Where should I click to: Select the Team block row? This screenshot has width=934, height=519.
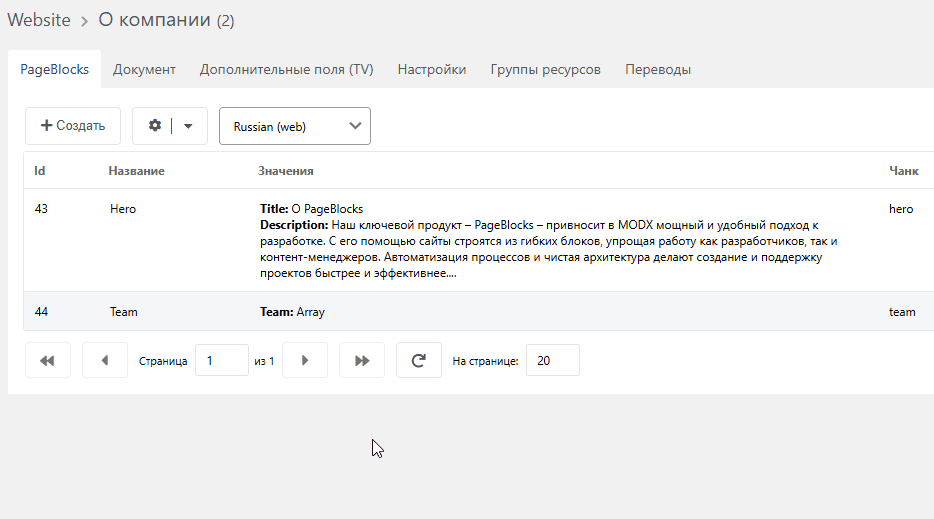tap(479, 312)
